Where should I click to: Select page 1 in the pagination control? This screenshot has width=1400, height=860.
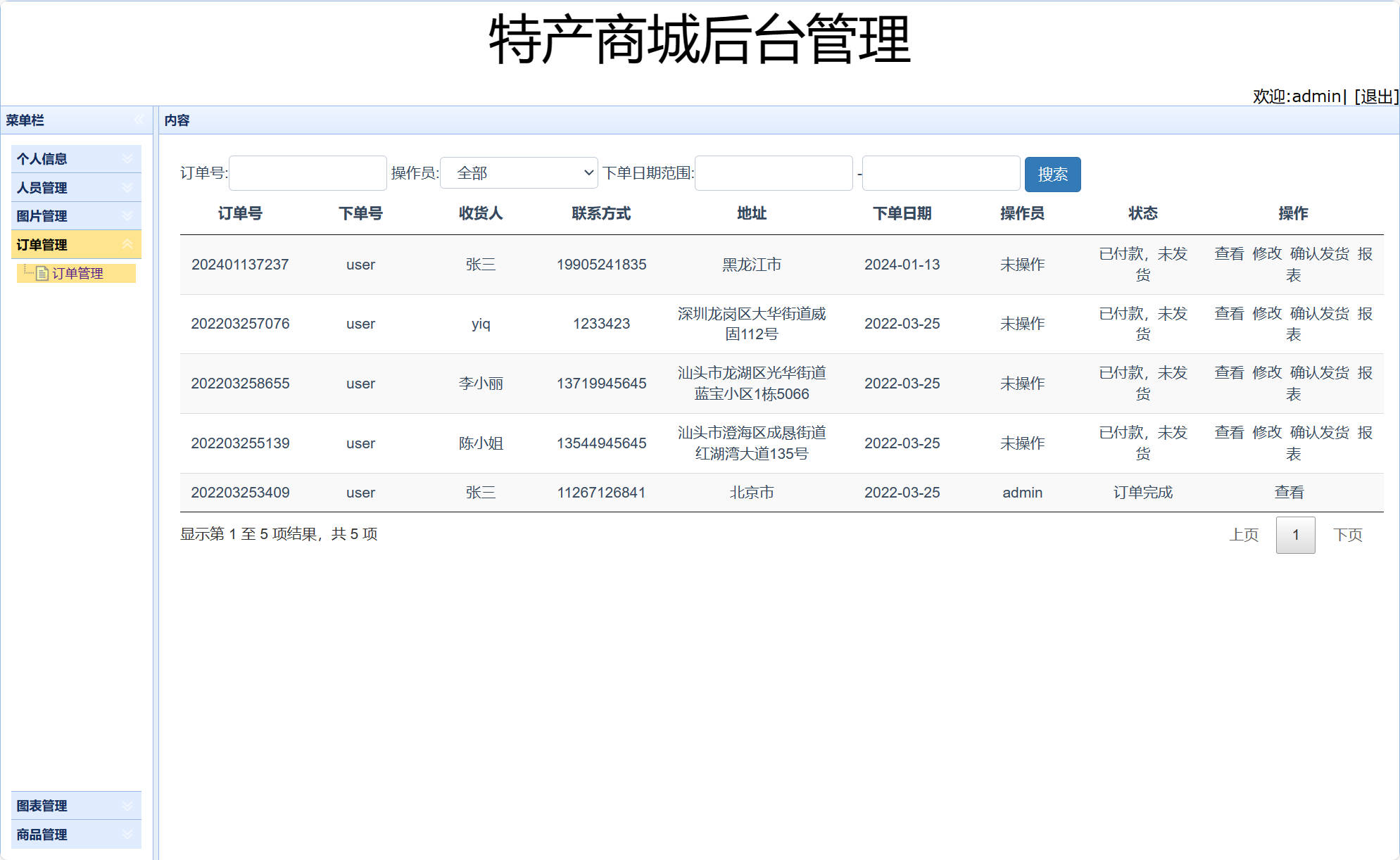coord(1295,535)
